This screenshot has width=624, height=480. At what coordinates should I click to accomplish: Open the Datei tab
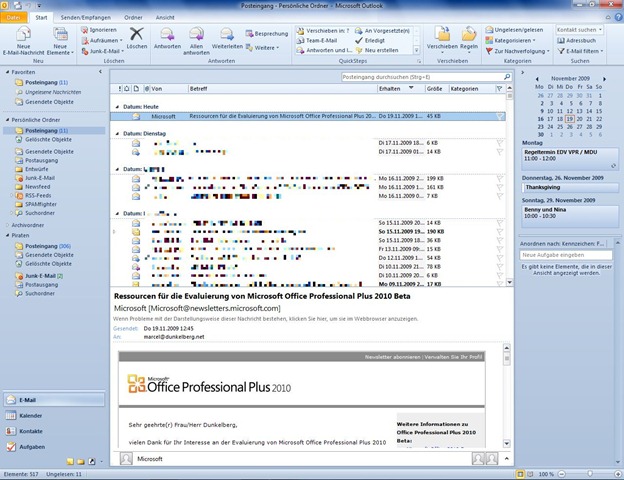(14, 18)
